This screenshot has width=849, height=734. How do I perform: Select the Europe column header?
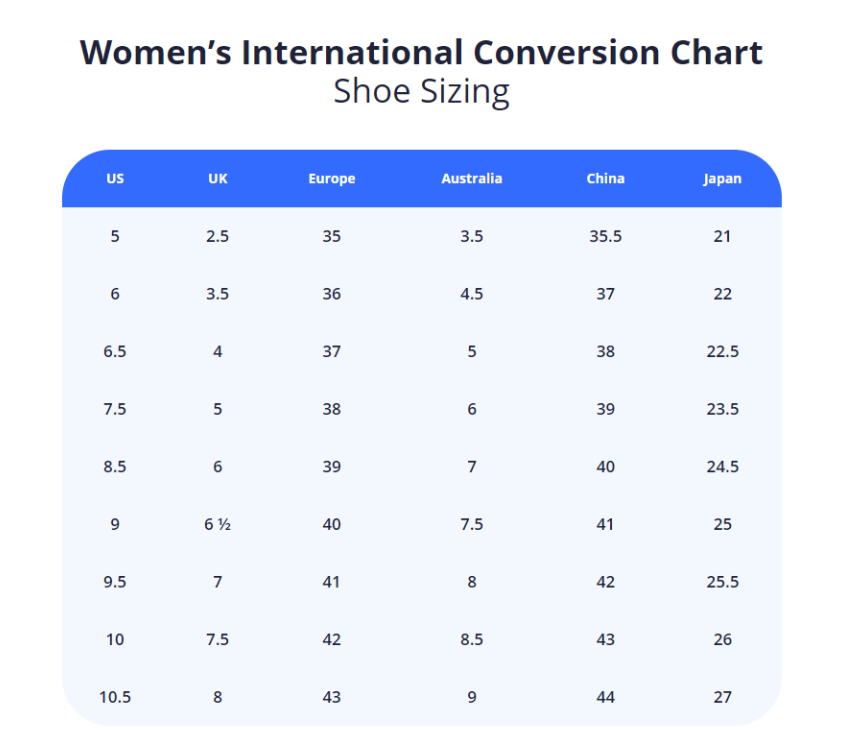coord(331,179)
